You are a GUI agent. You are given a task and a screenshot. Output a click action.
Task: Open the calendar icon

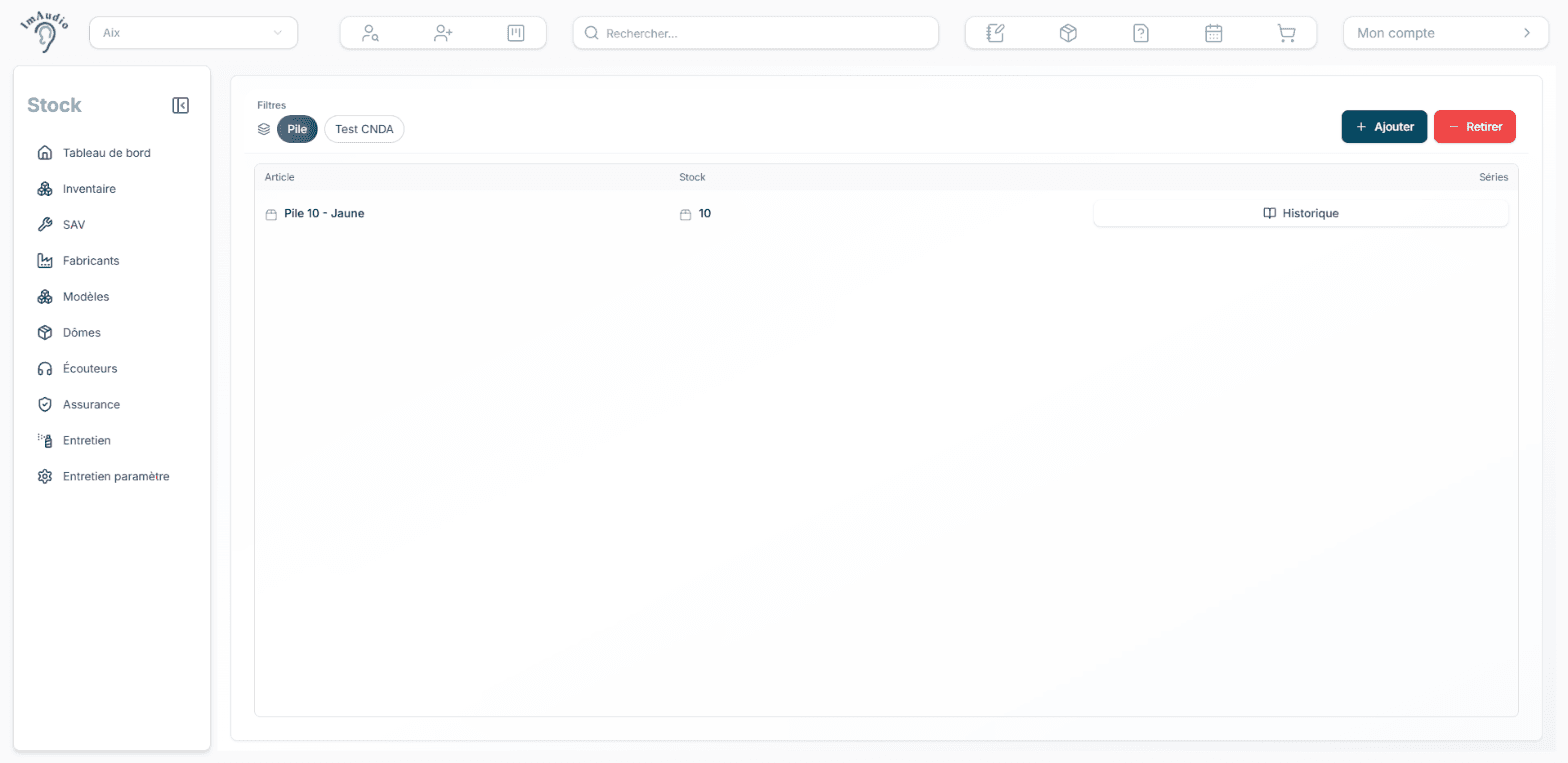[1214, 33]
